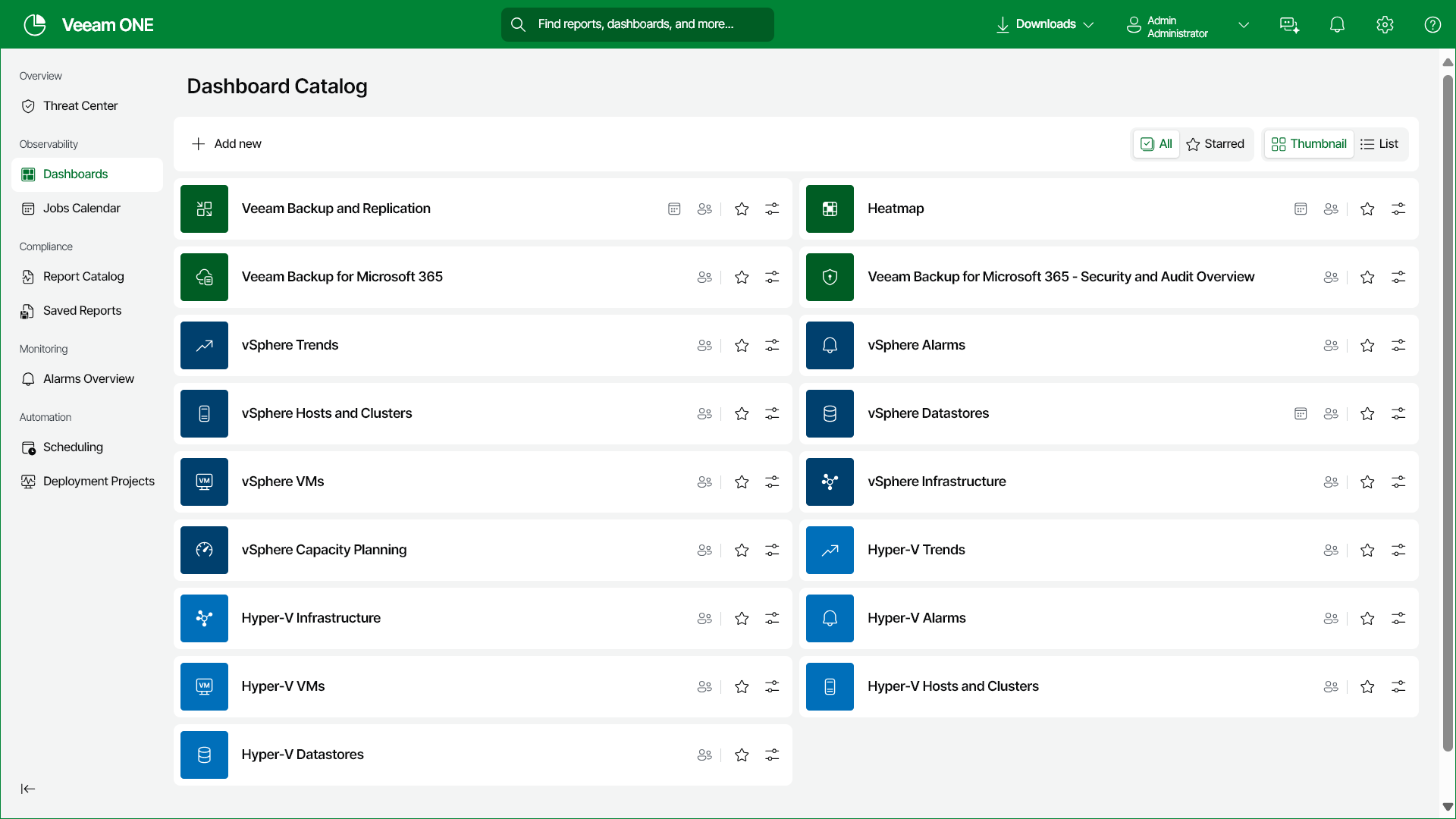This screenshot has width=1456, height=819.
Task: Open Saved Reports in sidebar
Action: (86, 311)
